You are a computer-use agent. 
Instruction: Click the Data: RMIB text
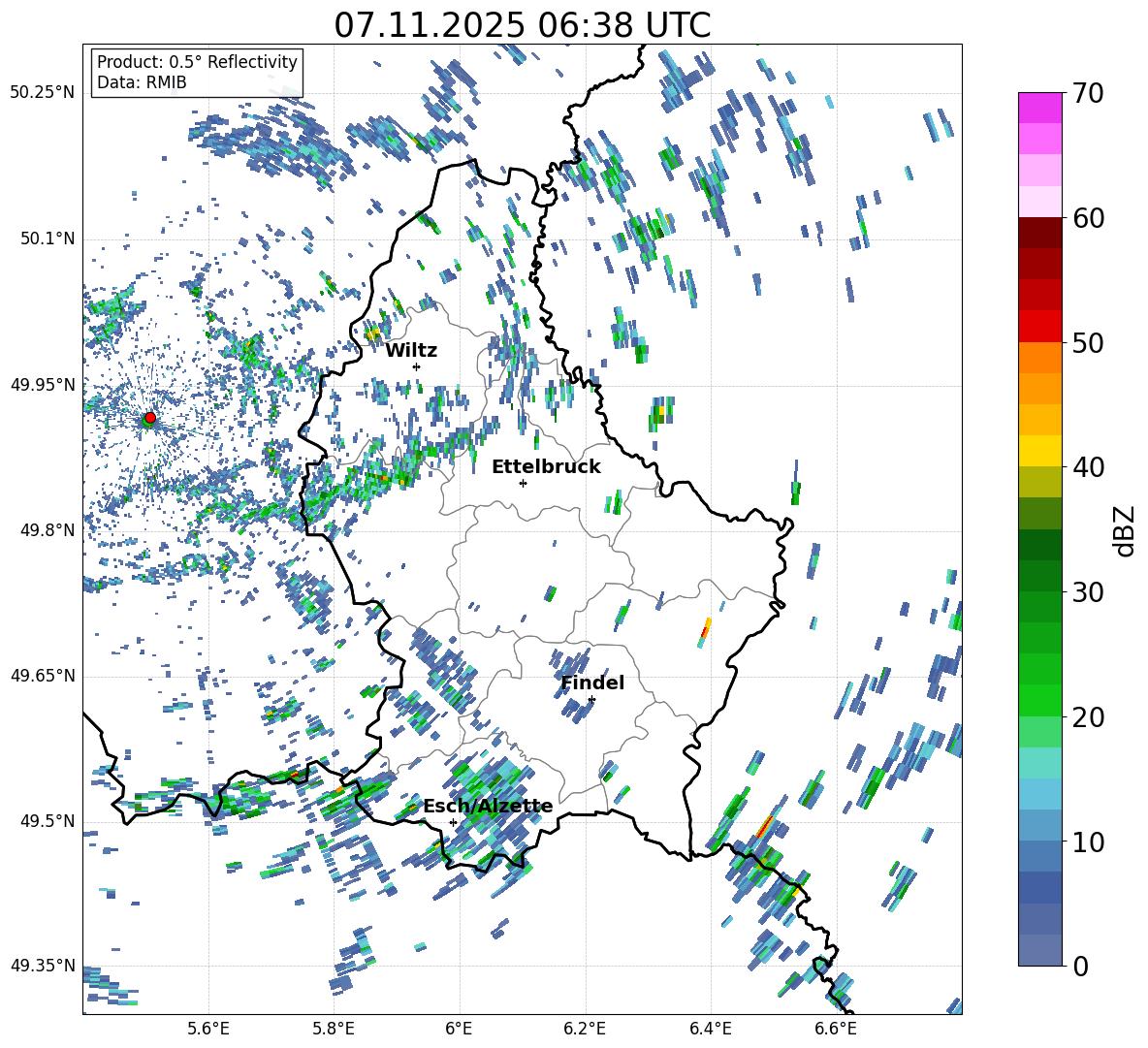click(x=142, y=82)
